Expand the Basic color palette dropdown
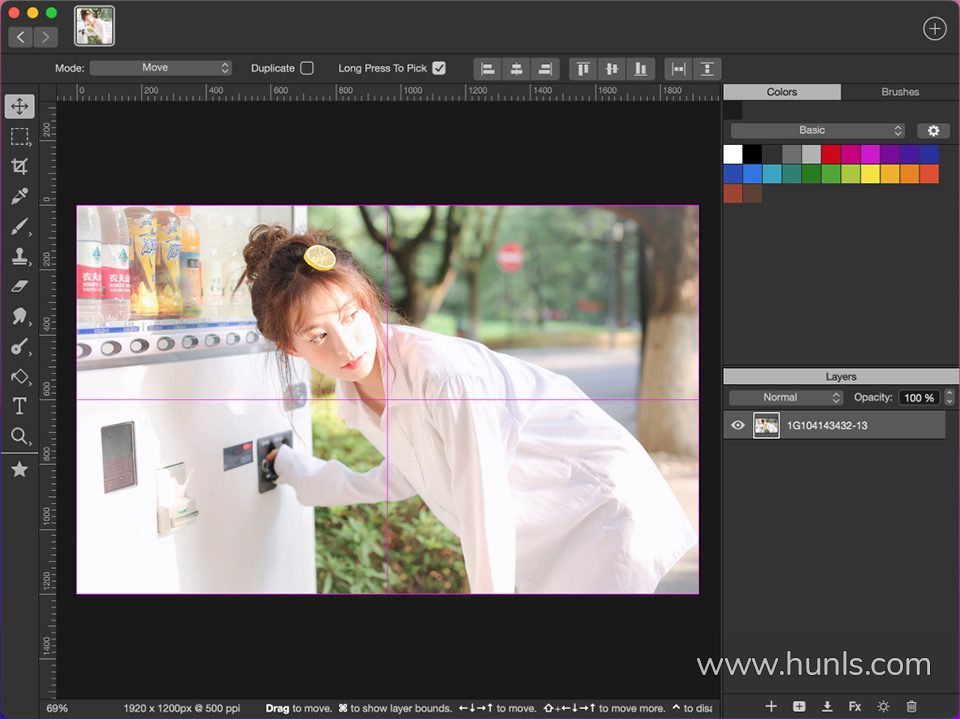The image size is (960, 719). (818, 130)
